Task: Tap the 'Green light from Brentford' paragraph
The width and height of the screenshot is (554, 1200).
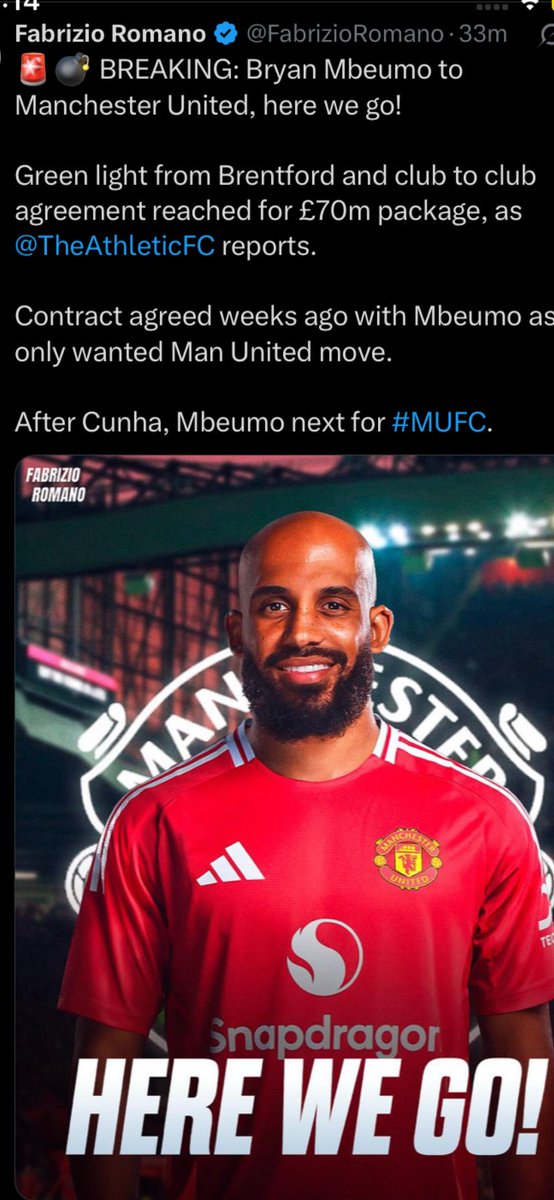Action: 276,210
